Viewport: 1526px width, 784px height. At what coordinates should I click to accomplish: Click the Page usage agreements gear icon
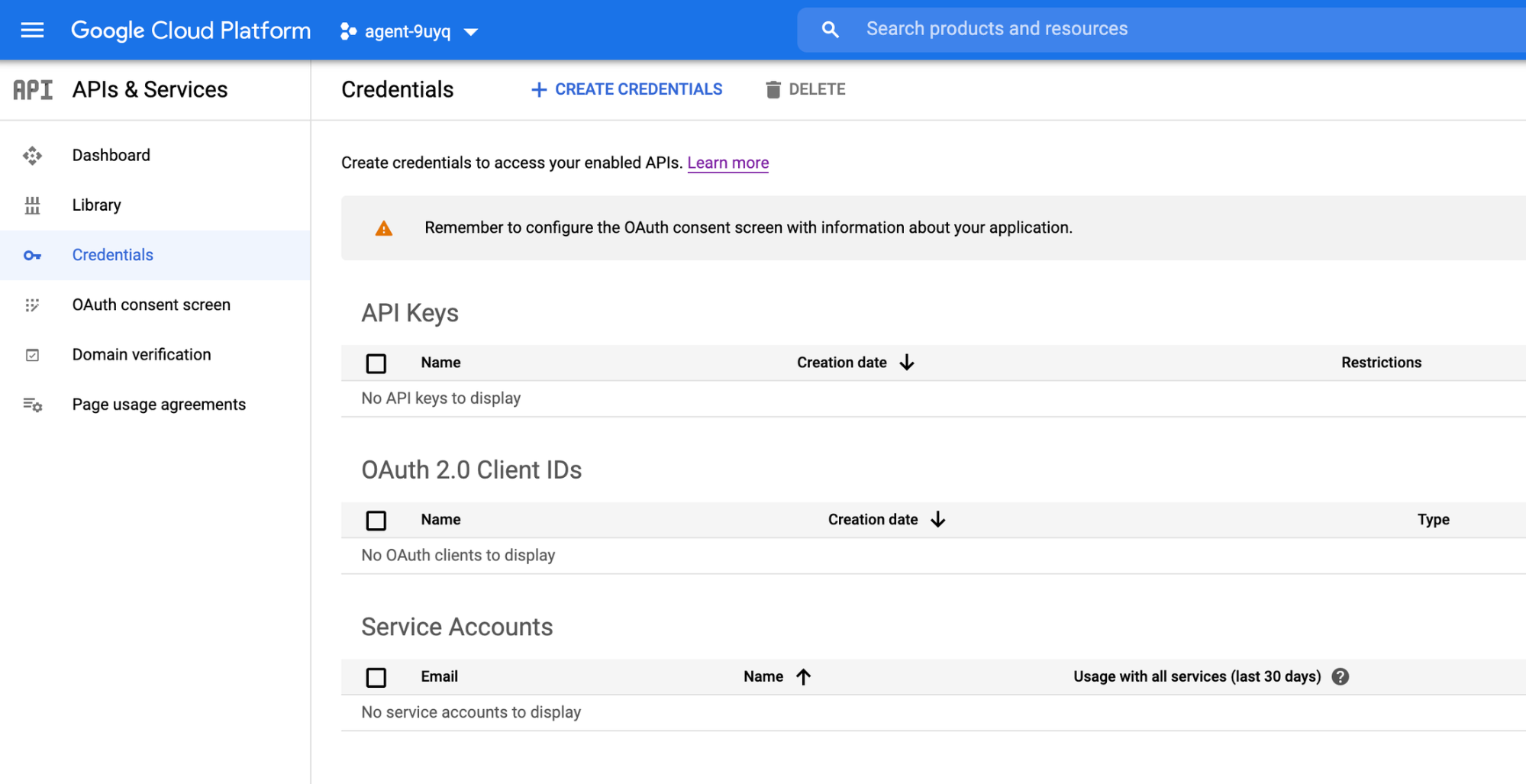32,405
